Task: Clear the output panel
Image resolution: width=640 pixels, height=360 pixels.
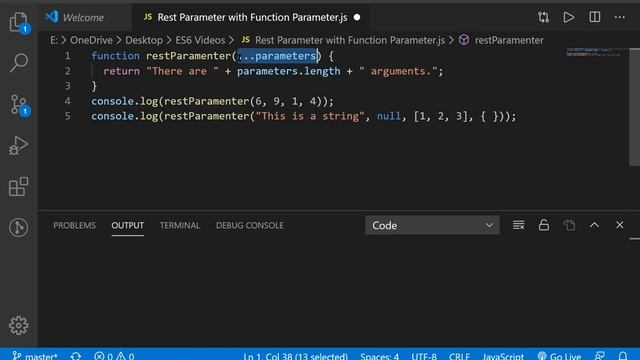Action: 518,225
